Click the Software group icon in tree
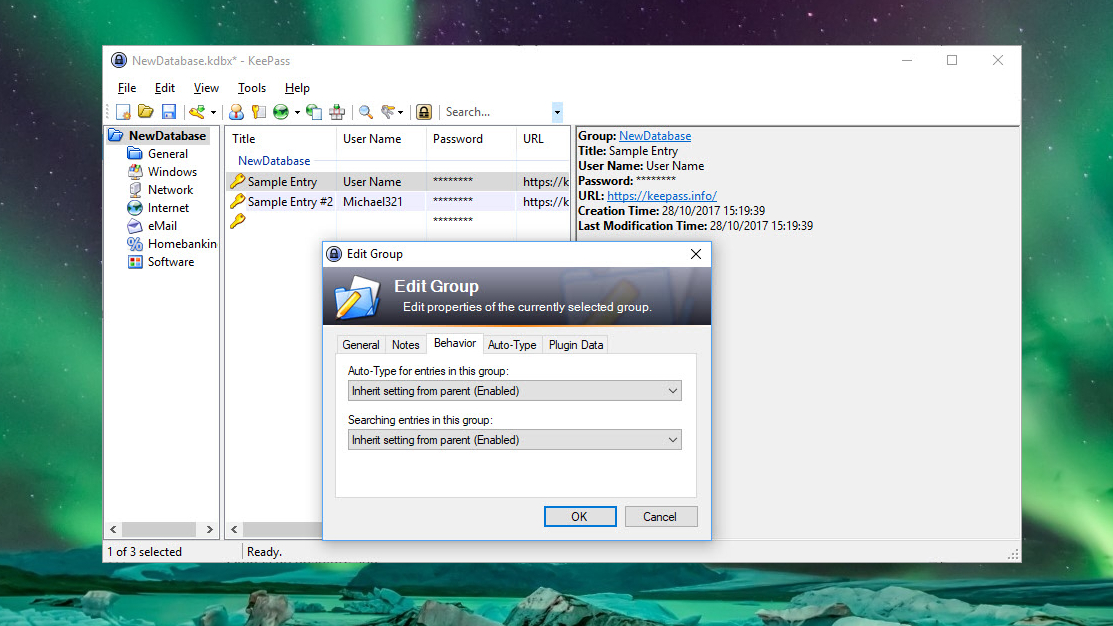The image size is (1113, 626). pos(135,261)
